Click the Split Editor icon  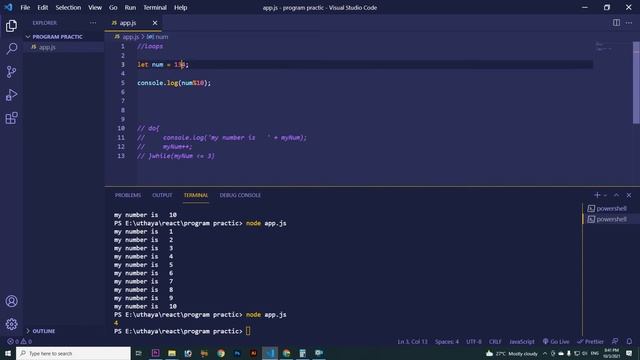tap(616, 23)
